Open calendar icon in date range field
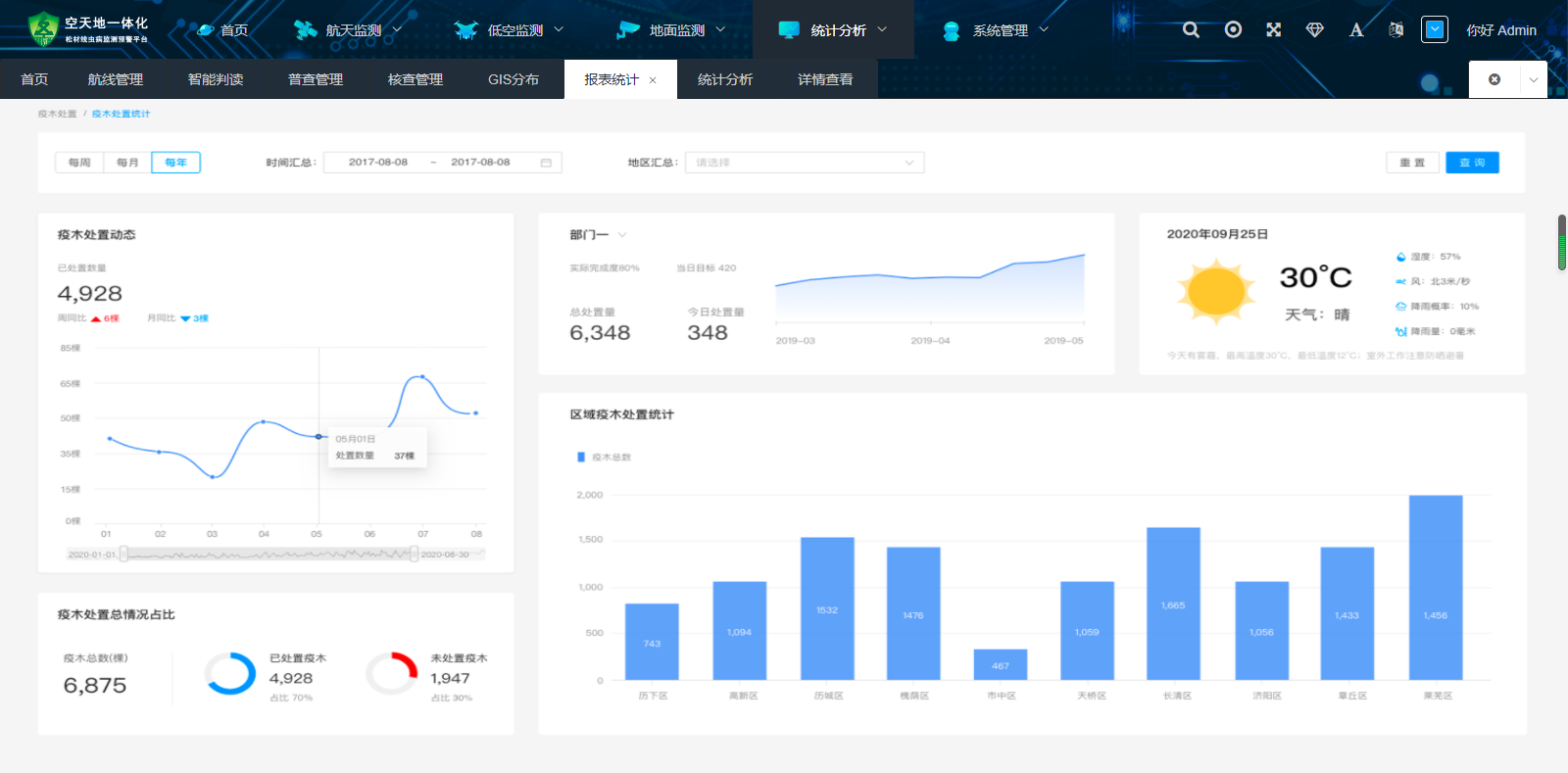Image resolution: width=1568 pixels, height=773 pixels. tap(547, 163)
